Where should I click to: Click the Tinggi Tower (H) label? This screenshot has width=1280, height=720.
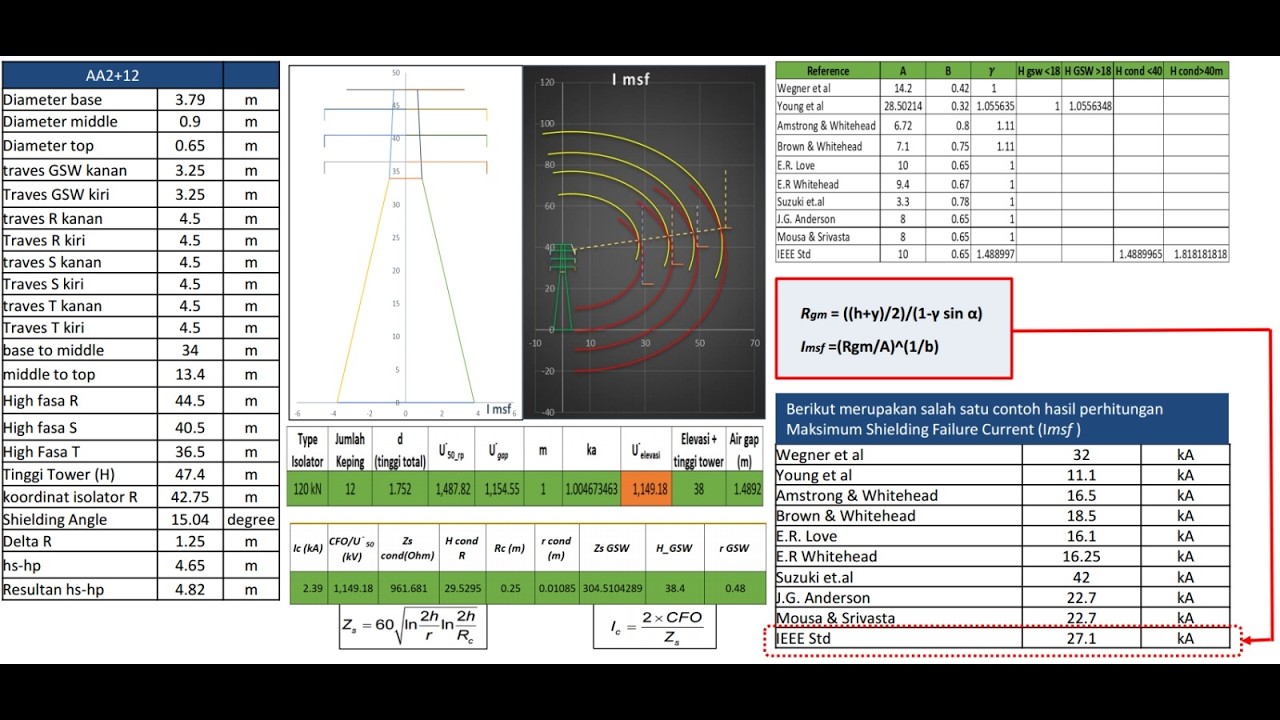(60, 475)
